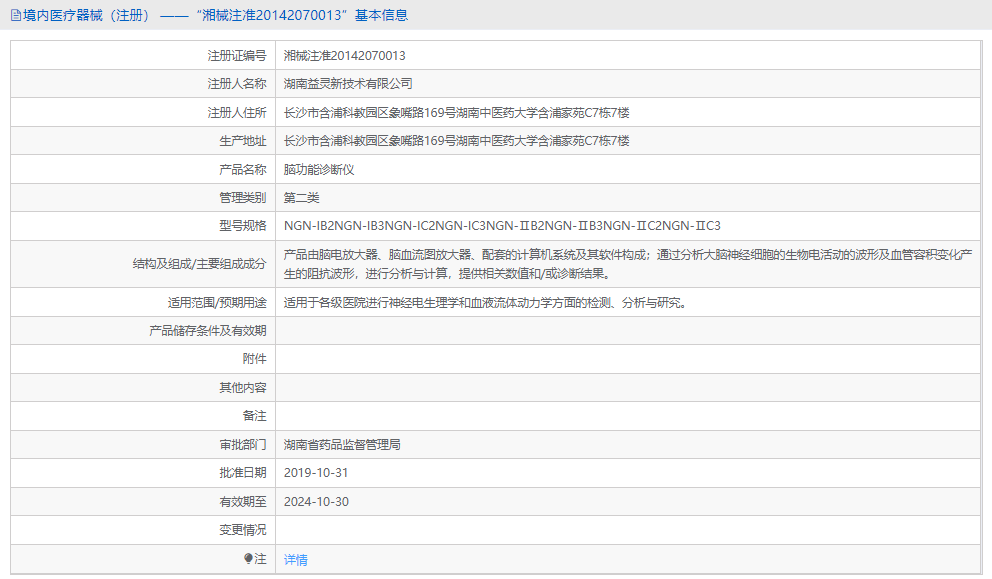Click the lightbulb icon beside 注 row
The image size is (992, 579).
250,559
